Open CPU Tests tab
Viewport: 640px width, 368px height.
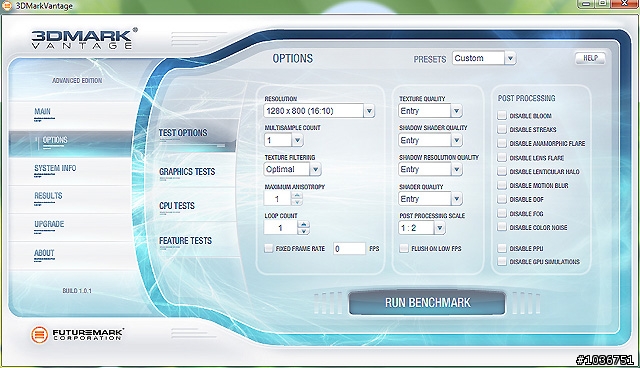pyautogui.click(x=177, y=206)
